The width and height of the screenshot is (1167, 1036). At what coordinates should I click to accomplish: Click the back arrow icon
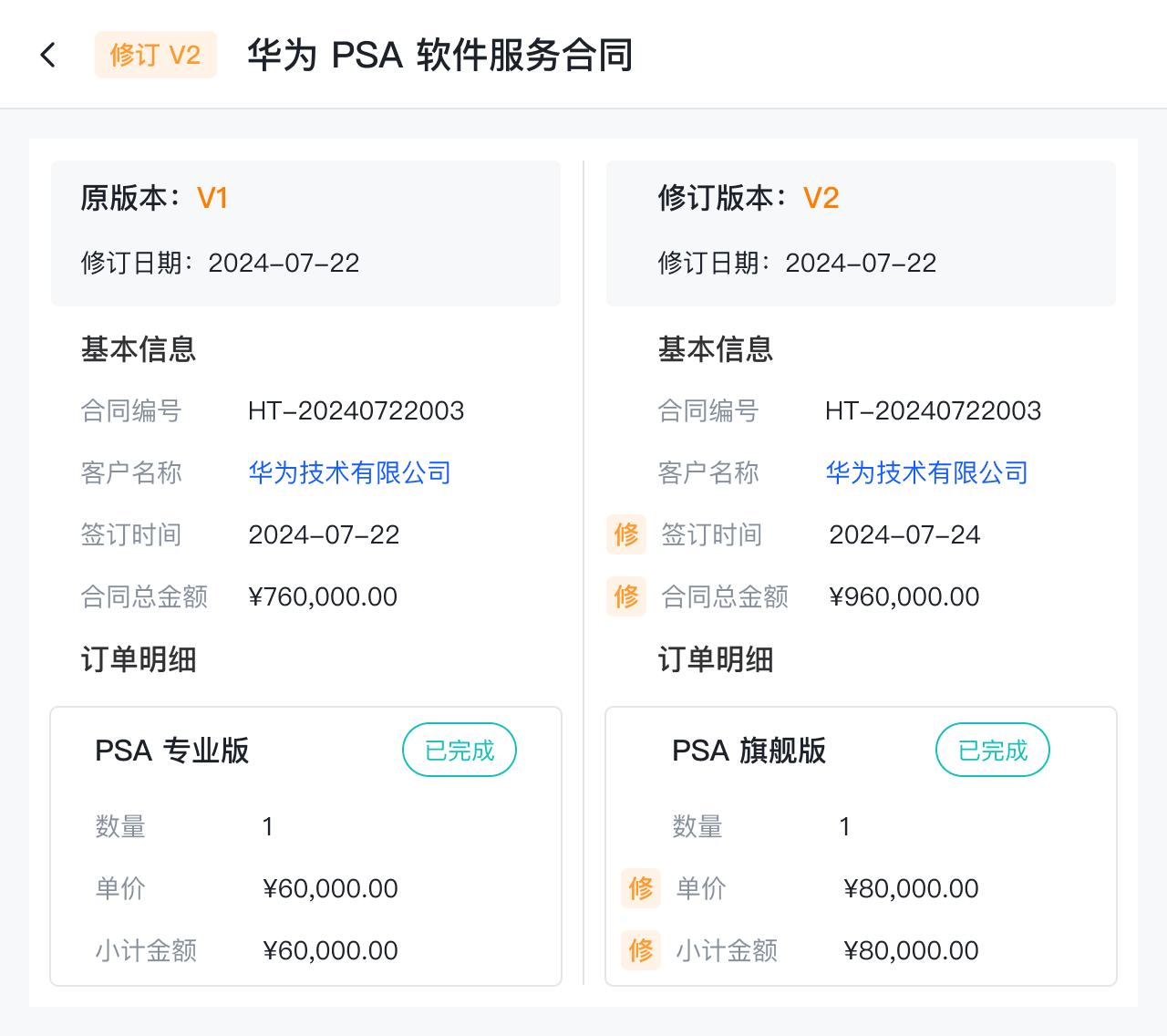[48, 55]
